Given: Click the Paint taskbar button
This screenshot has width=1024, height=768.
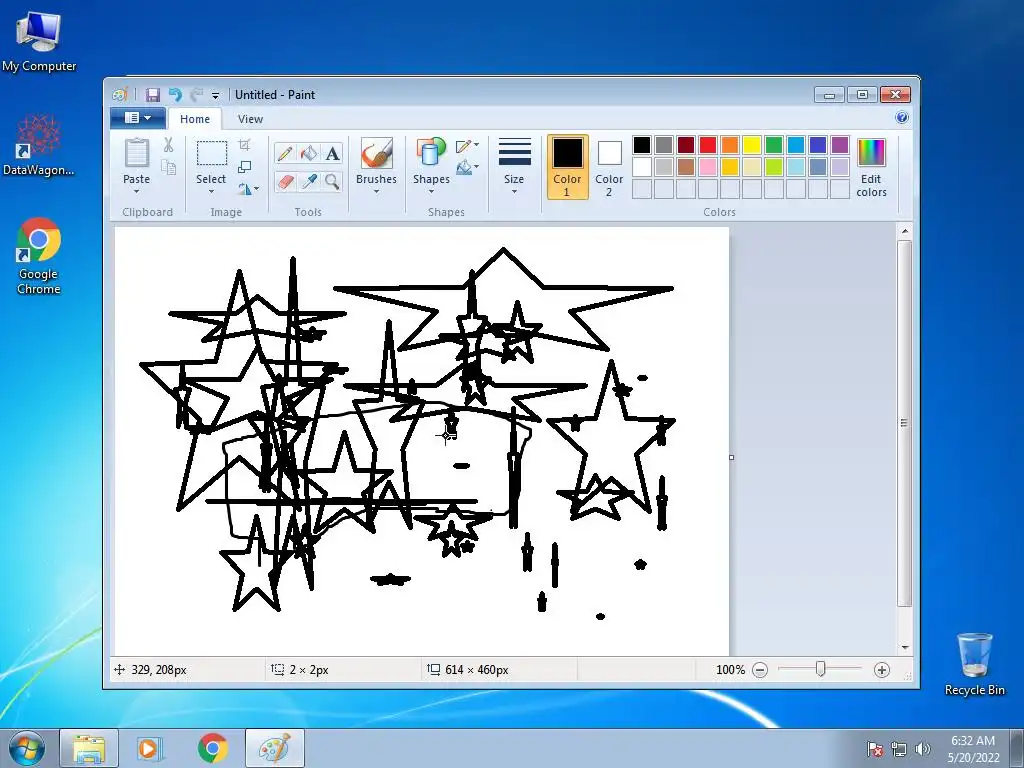Looking at the screenshot, I should point(275,748).
